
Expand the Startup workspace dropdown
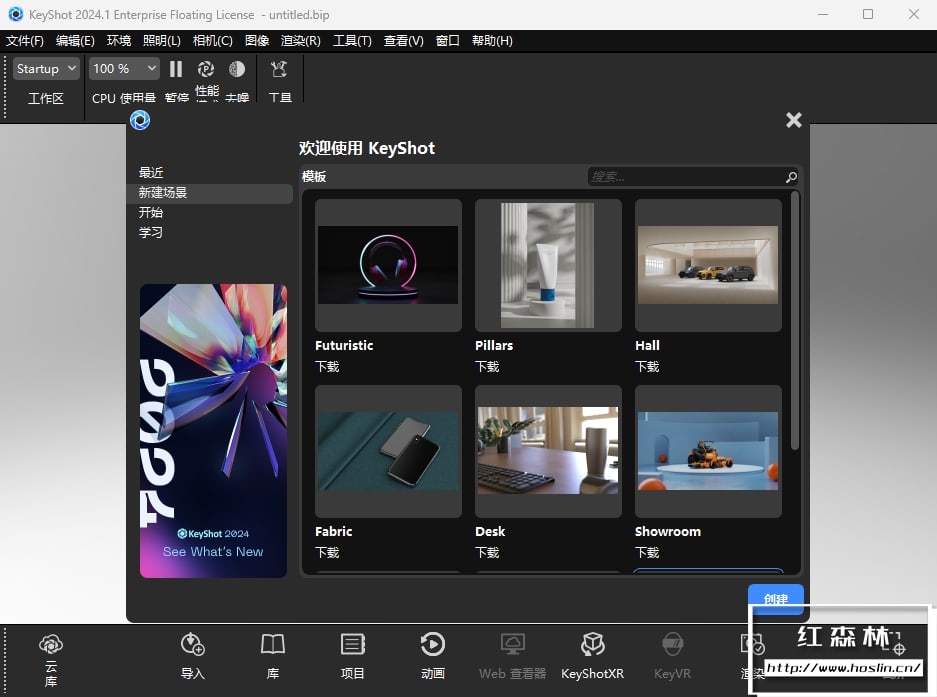pos(46,69)
